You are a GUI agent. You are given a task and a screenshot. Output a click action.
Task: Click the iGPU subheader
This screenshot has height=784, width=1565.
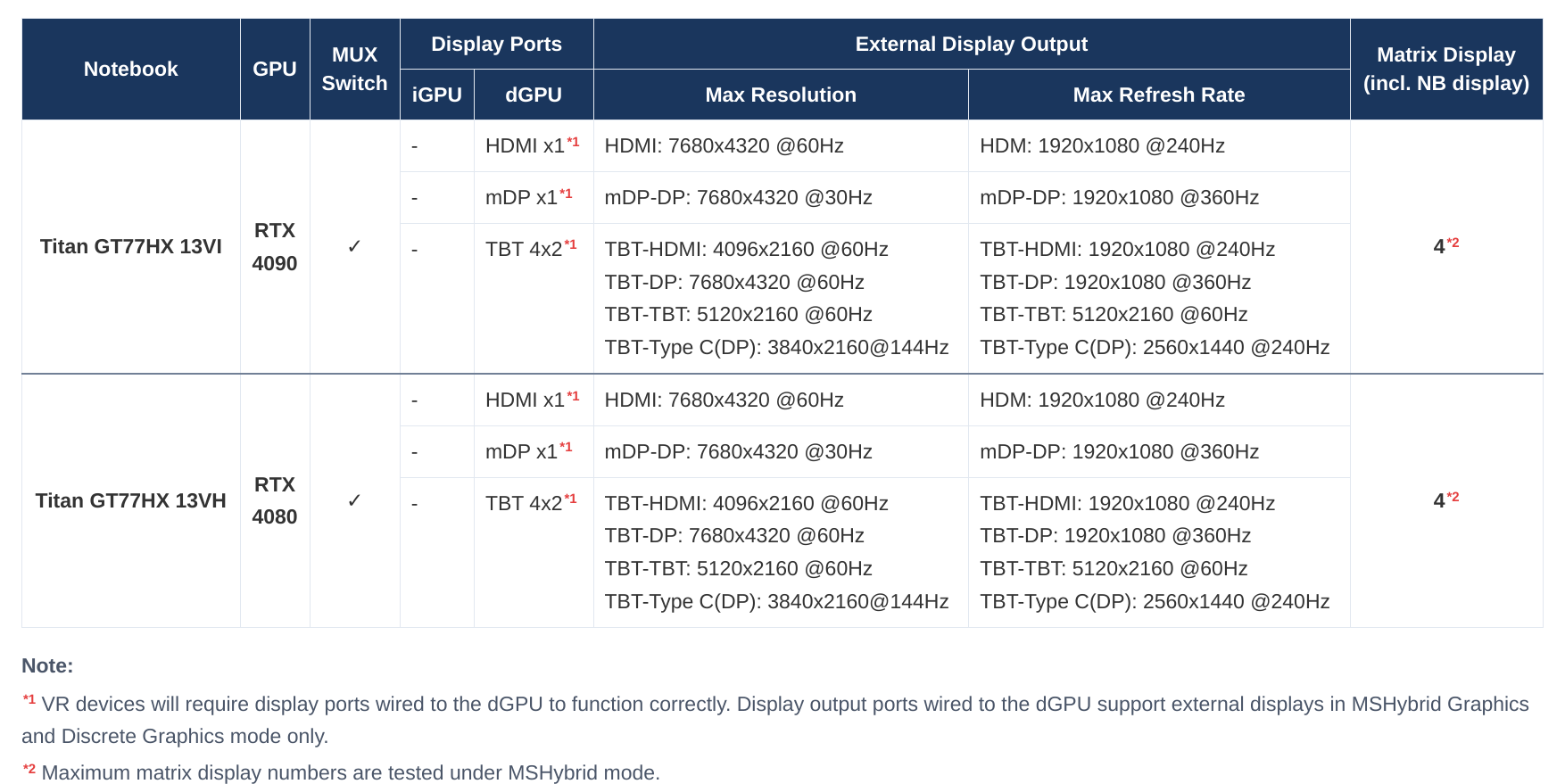click(x=436, y=95)
